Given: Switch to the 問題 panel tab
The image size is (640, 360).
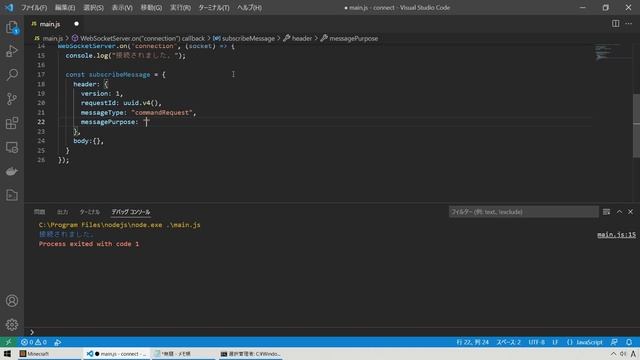Looking at the screenshot, I should [x=40, y=212].
